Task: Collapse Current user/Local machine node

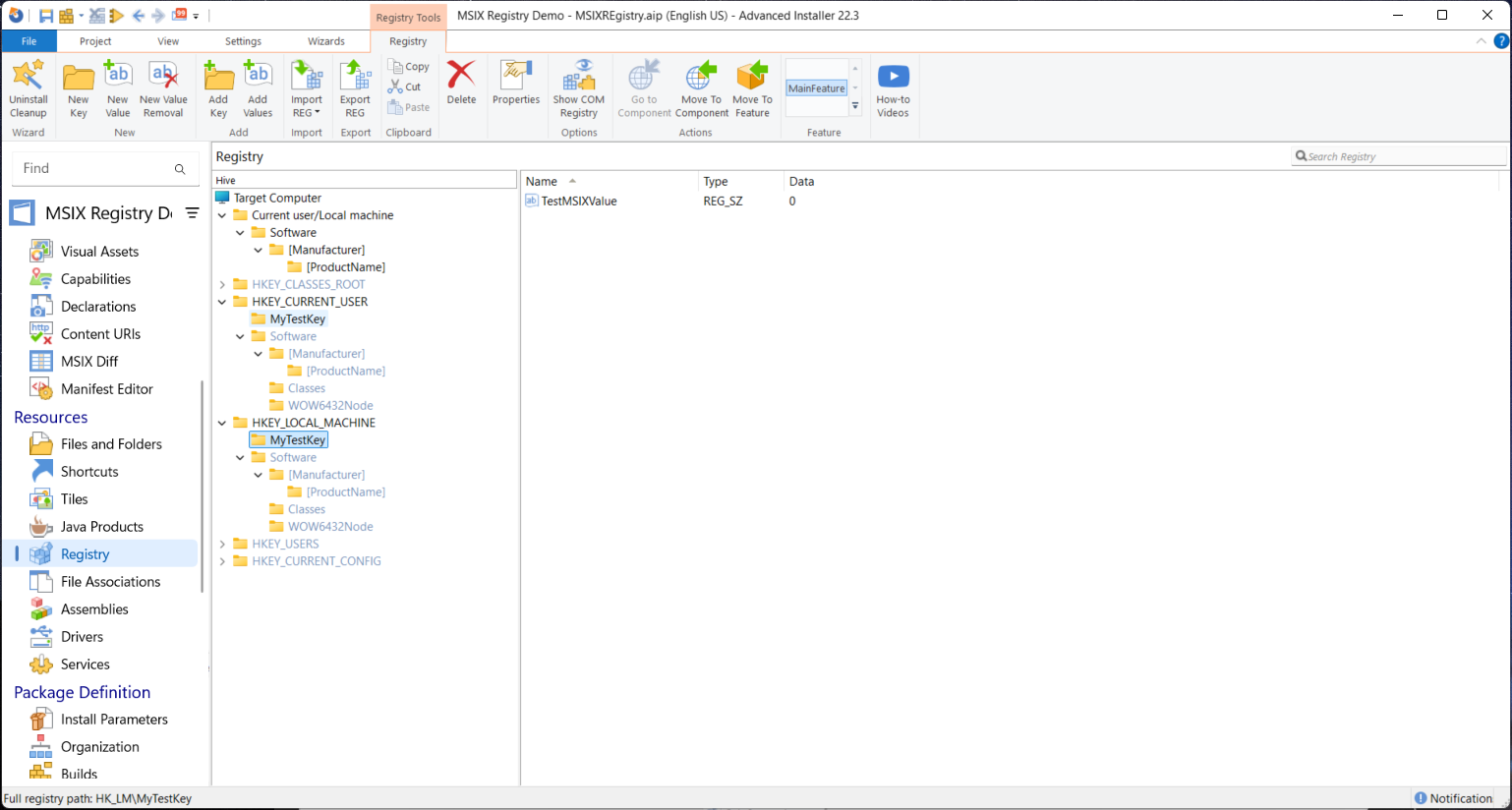Action: pyautogui.click(x=222, y=215)
